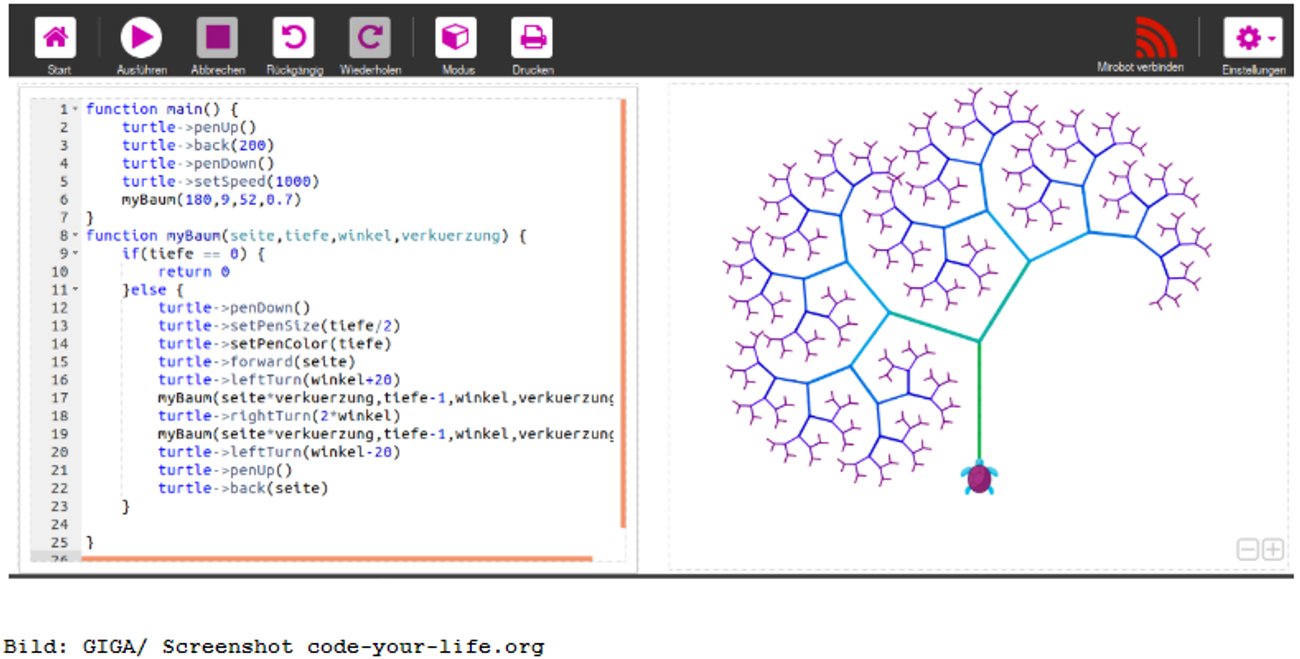
Task: Collapse the main function fold arrow
Action: click(x=75, y=109)
